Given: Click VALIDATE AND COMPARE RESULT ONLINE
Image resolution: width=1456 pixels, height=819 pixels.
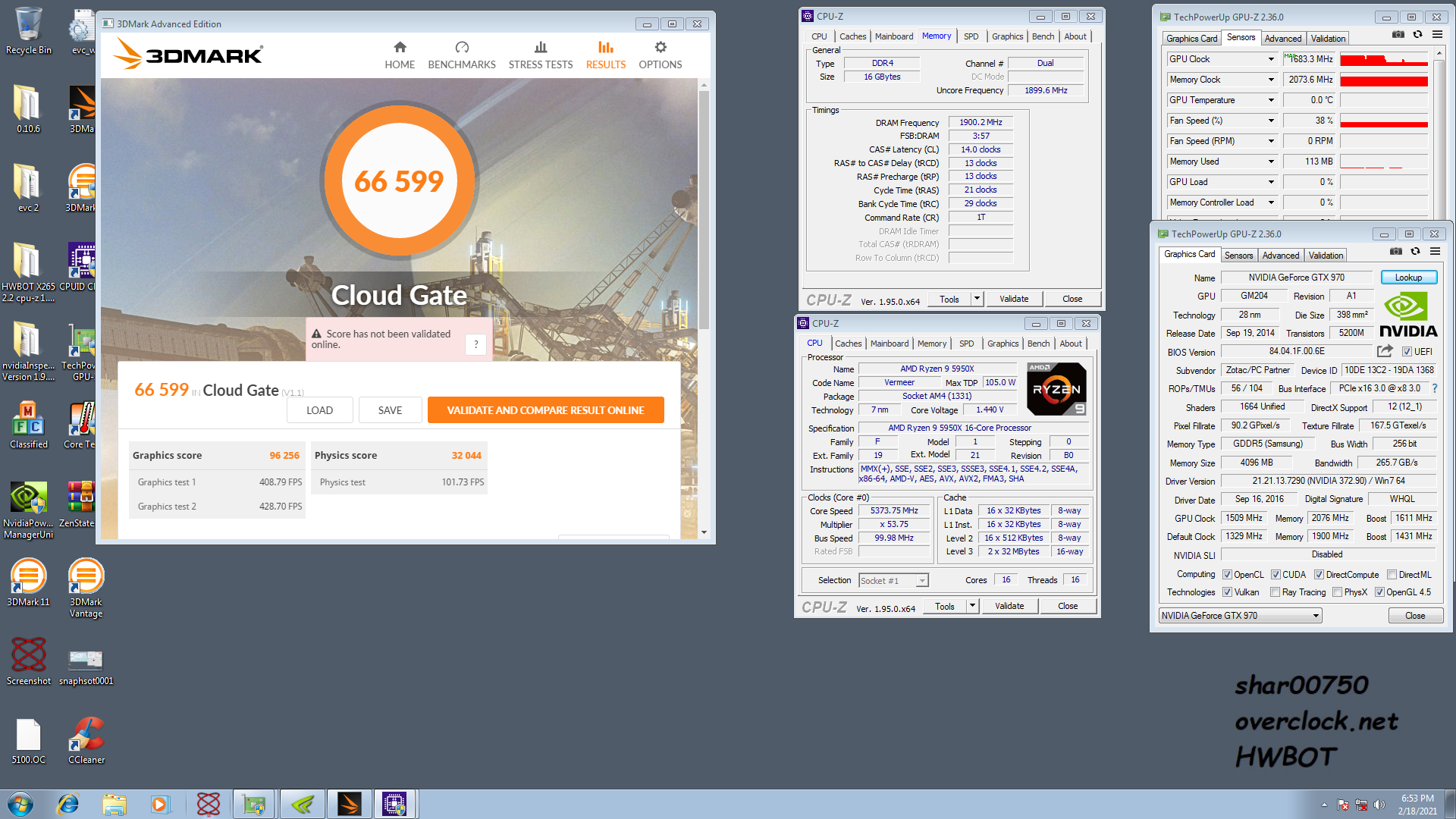Looking at the screenshot, I should coord(545,410).
